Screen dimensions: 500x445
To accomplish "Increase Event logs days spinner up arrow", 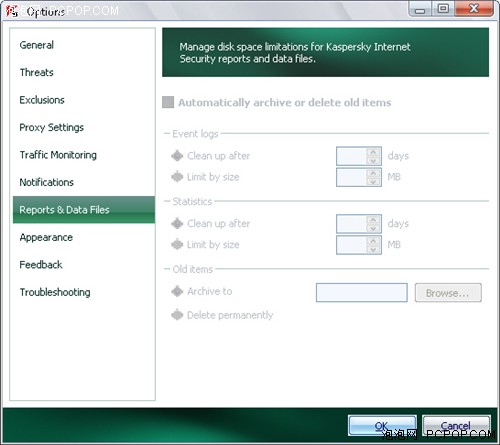I will (373, 152).
